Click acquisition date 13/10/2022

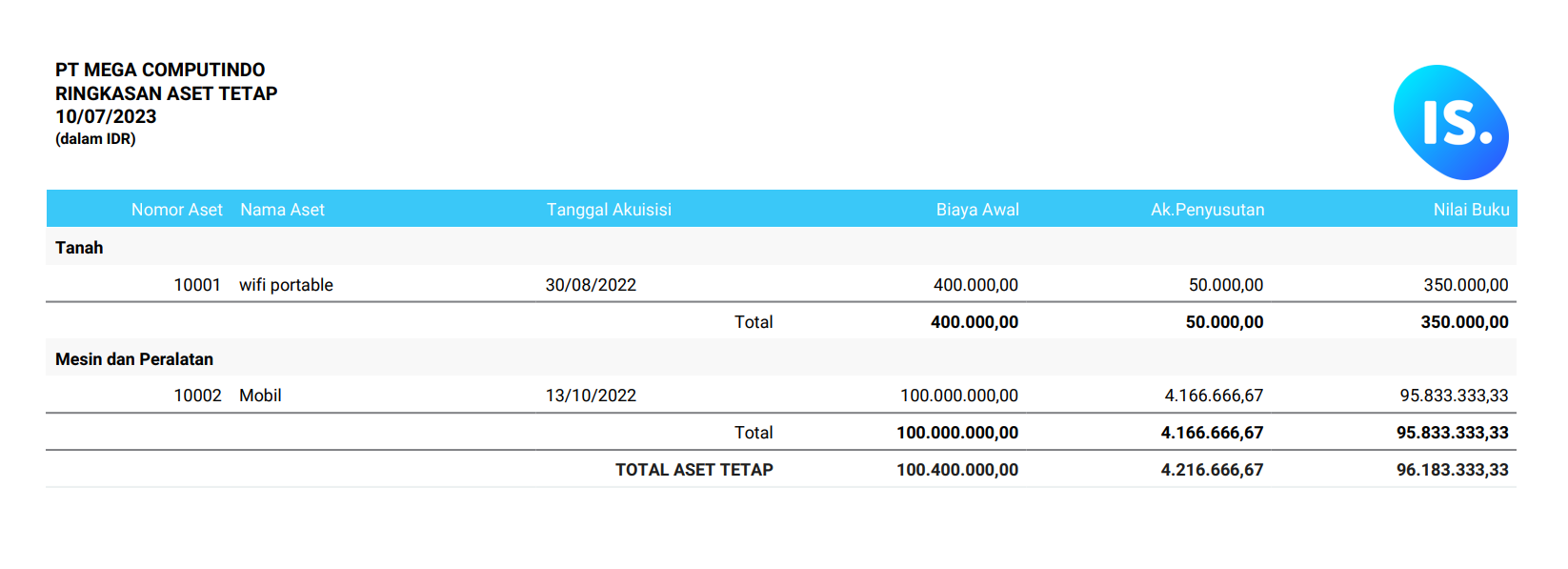[591, 396]
